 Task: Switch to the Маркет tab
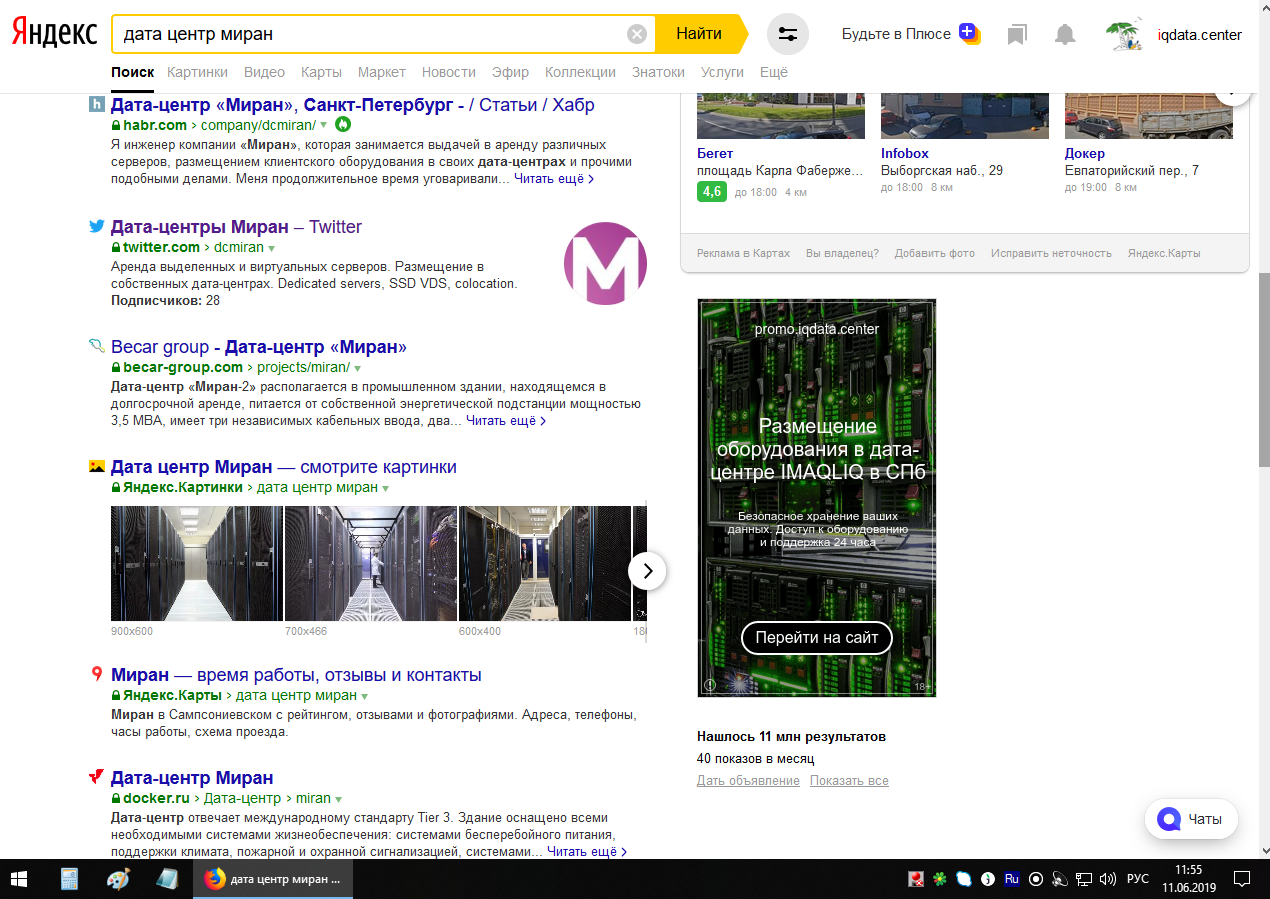tap(381, 72)
